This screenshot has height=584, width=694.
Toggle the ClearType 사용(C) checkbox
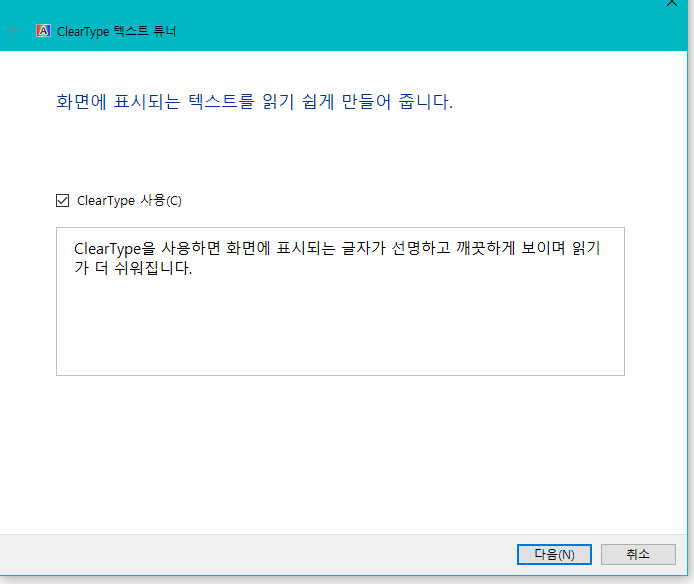tap(62, 201)
